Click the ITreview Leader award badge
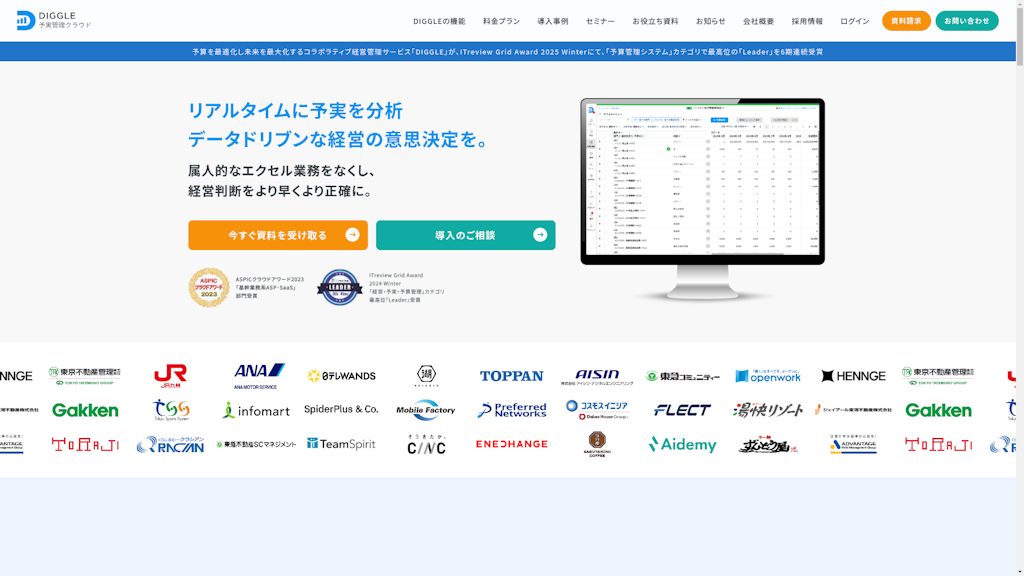 pos(339,287)
